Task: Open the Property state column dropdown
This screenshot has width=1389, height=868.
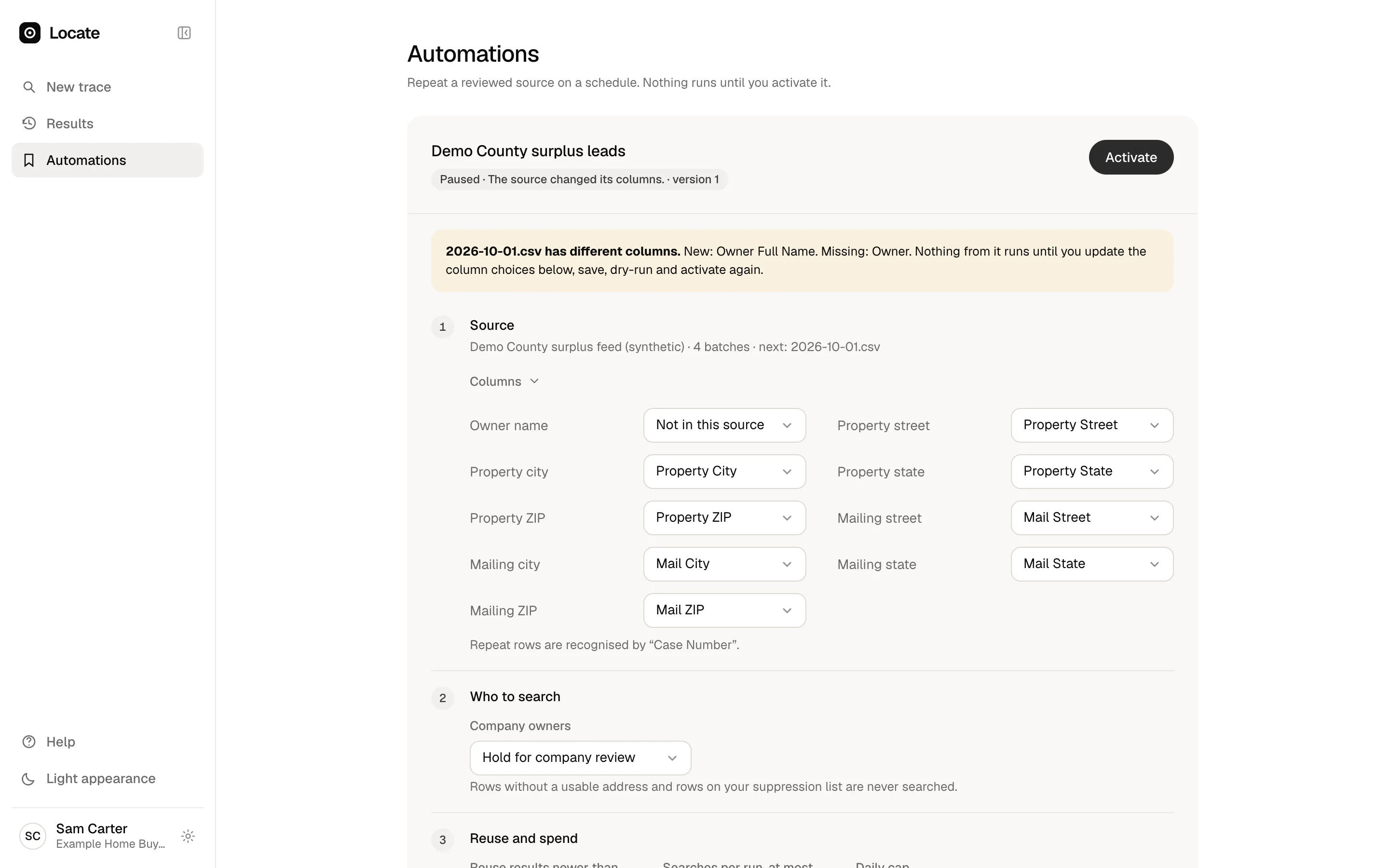Action: [1092, 471]
